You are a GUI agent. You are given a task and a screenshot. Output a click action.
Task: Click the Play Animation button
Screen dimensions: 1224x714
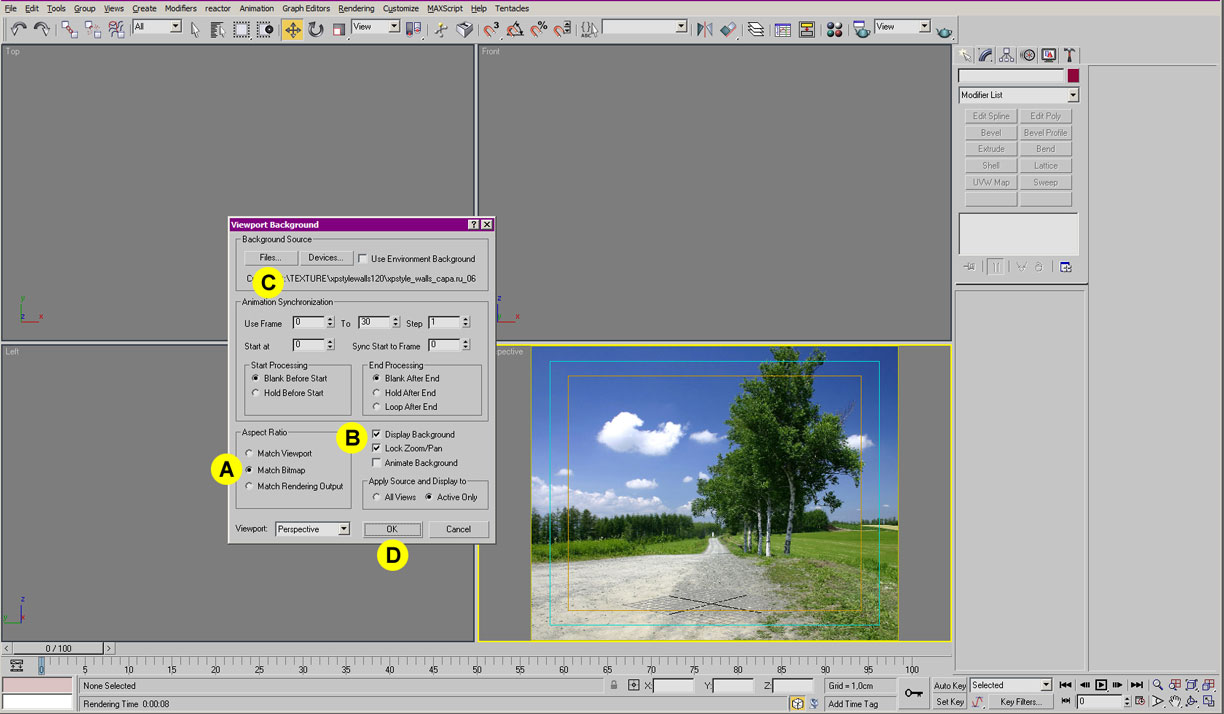pos(1101,685)
